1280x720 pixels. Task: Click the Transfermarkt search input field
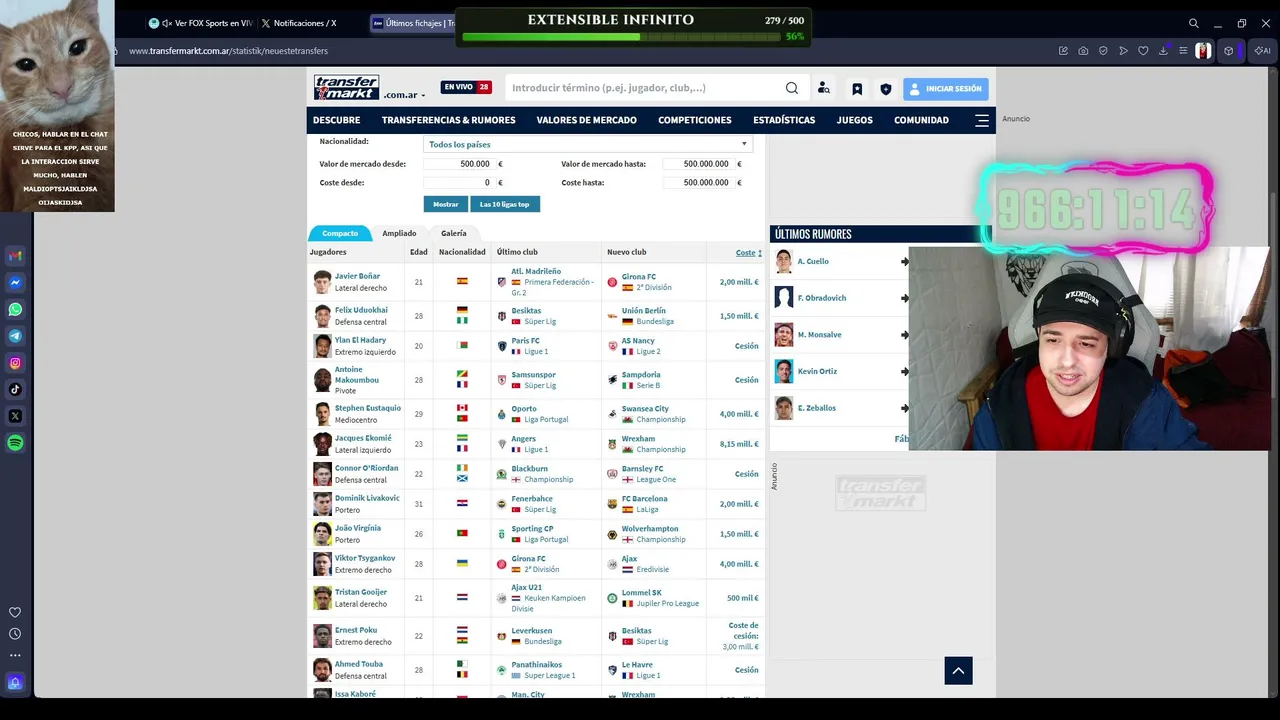pyautogui.click(x=645, y=88)
